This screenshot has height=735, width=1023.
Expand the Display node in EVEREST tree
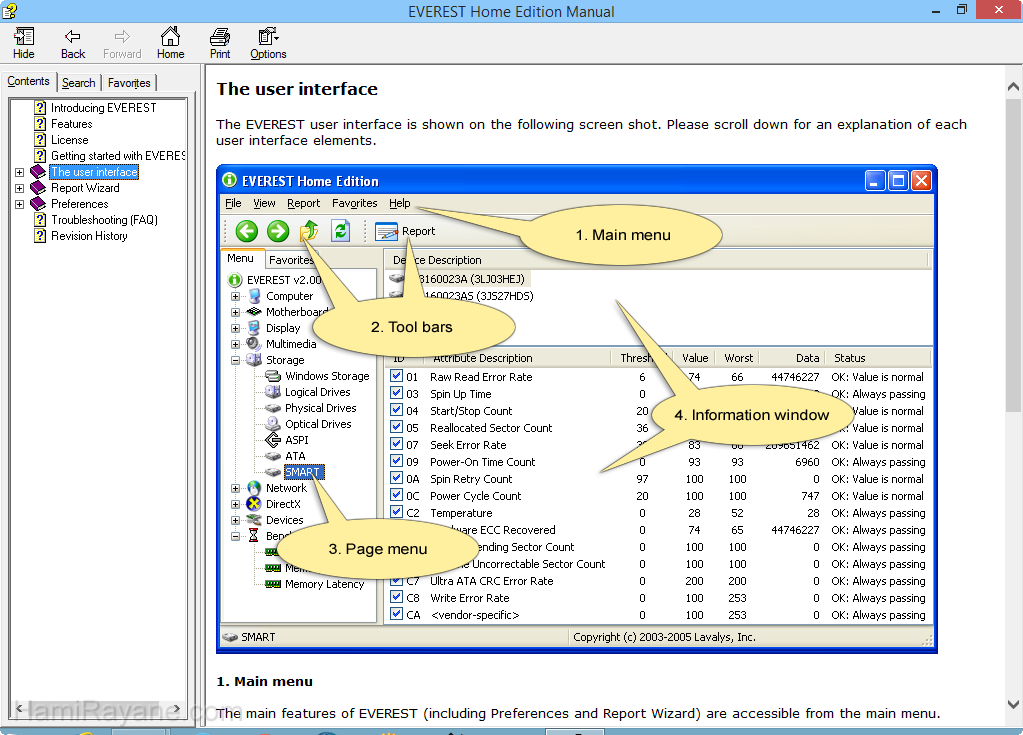tap(236, 328)
